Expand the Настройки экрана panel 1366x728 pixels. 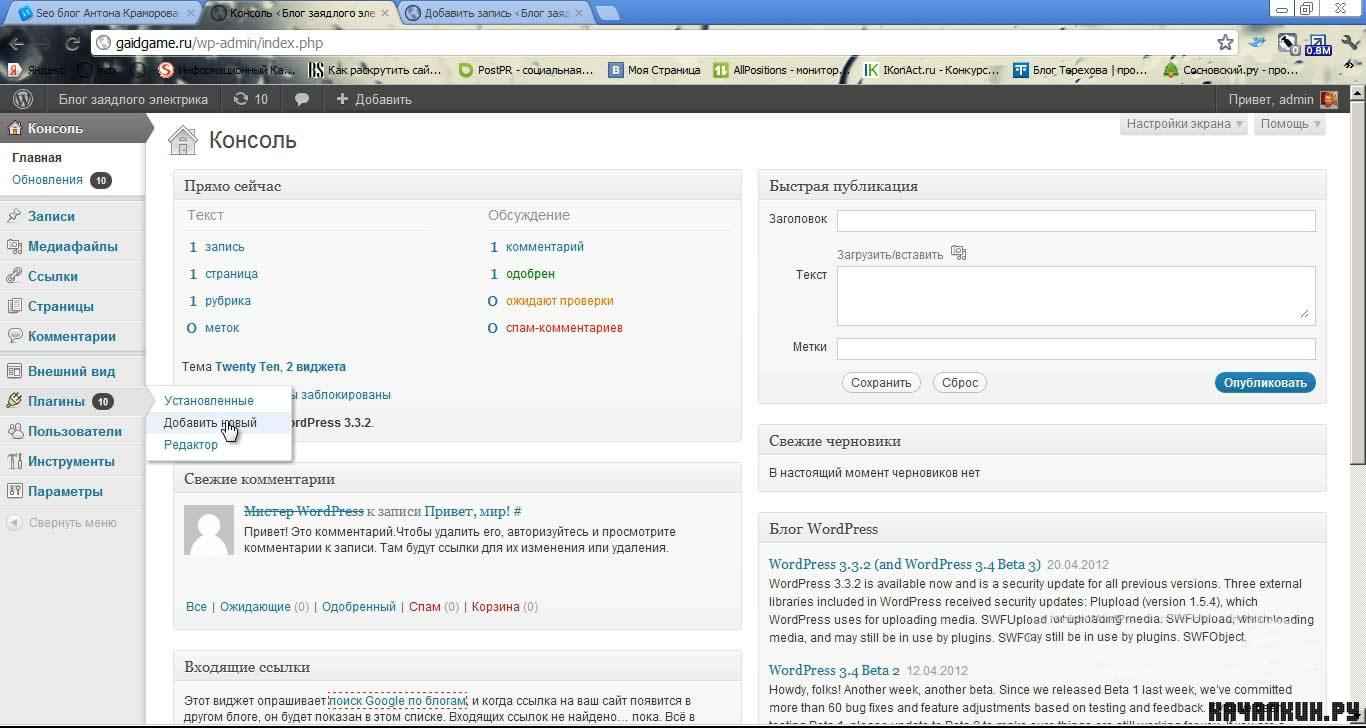(x=1186, y=124)
